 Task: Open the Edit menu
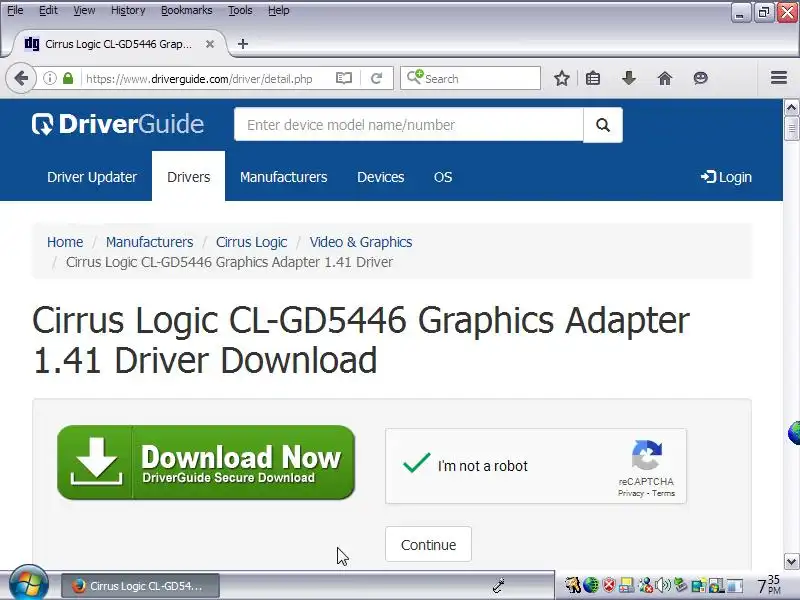[x=48, y=10]
